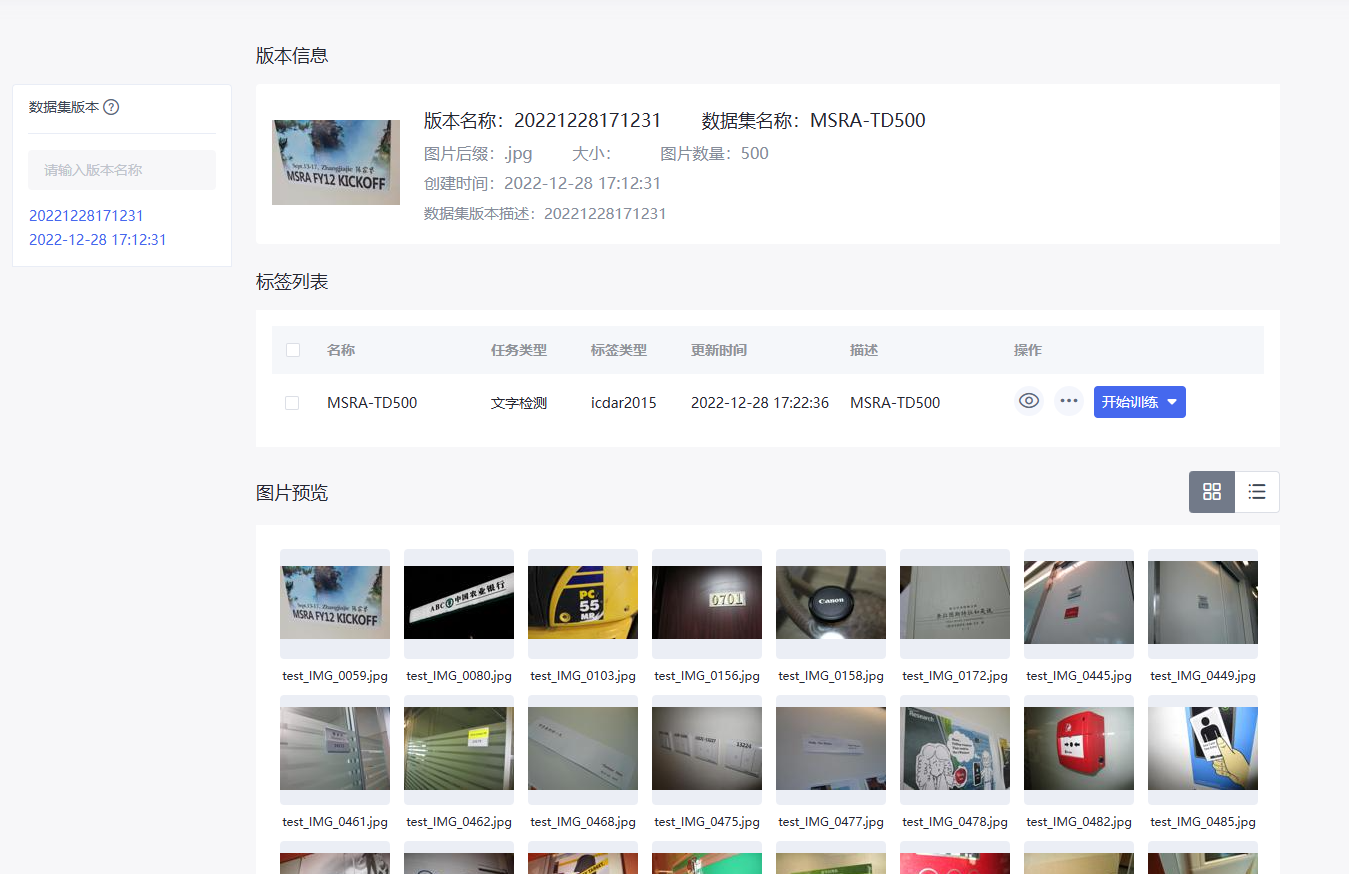Open thumbnail test_IMG_0468.jpg
Image resolution: width=1349 pixels, height=874 pixels.
[x=583, y=749]
